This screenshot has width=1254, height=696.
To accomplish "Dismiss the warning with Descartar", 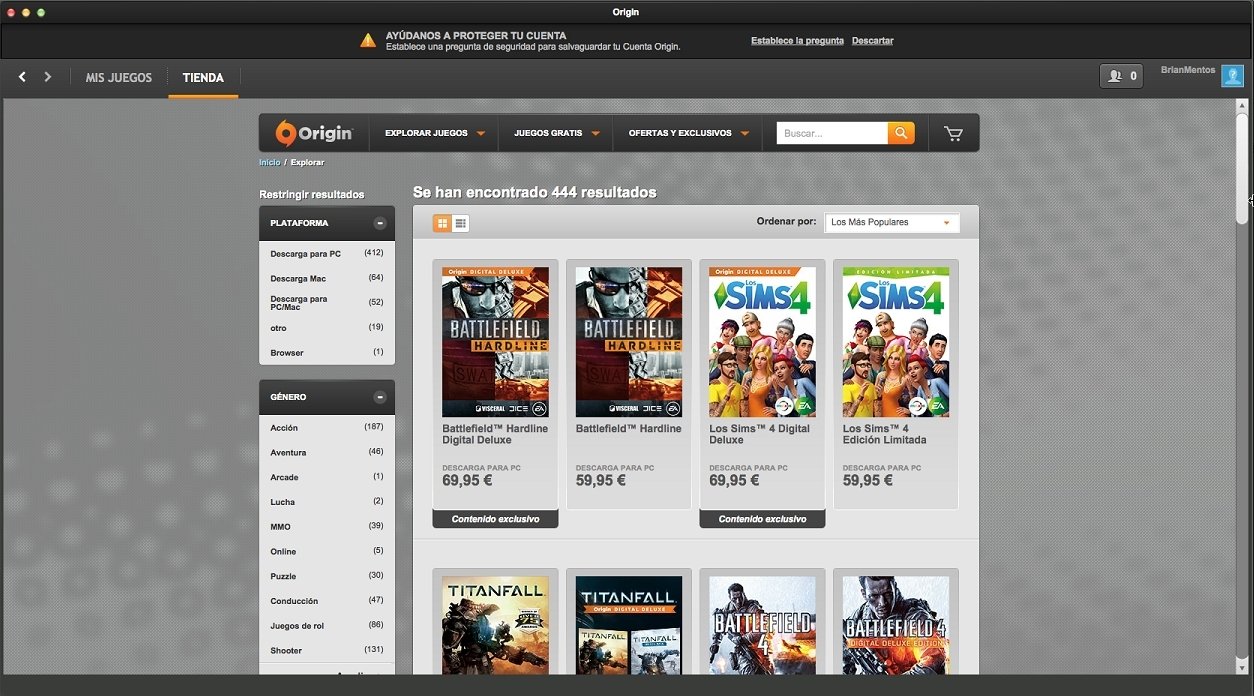I will [872, 41].
